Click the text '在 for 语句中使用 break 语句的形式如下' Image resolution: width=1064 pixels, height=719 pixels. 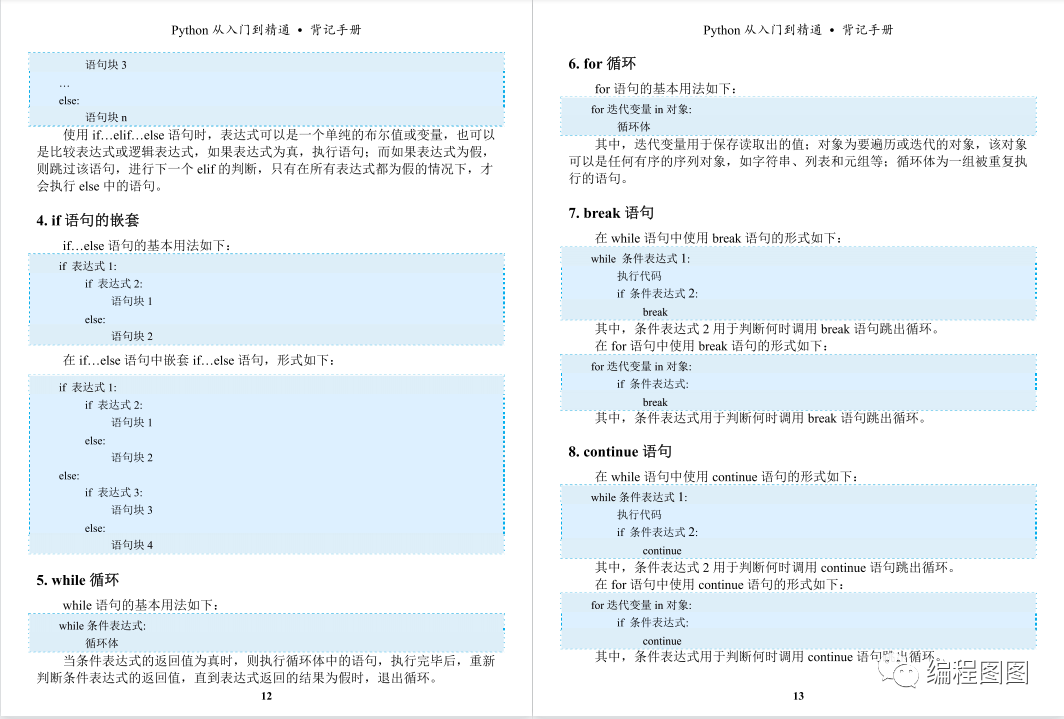[x=709, y=346]
